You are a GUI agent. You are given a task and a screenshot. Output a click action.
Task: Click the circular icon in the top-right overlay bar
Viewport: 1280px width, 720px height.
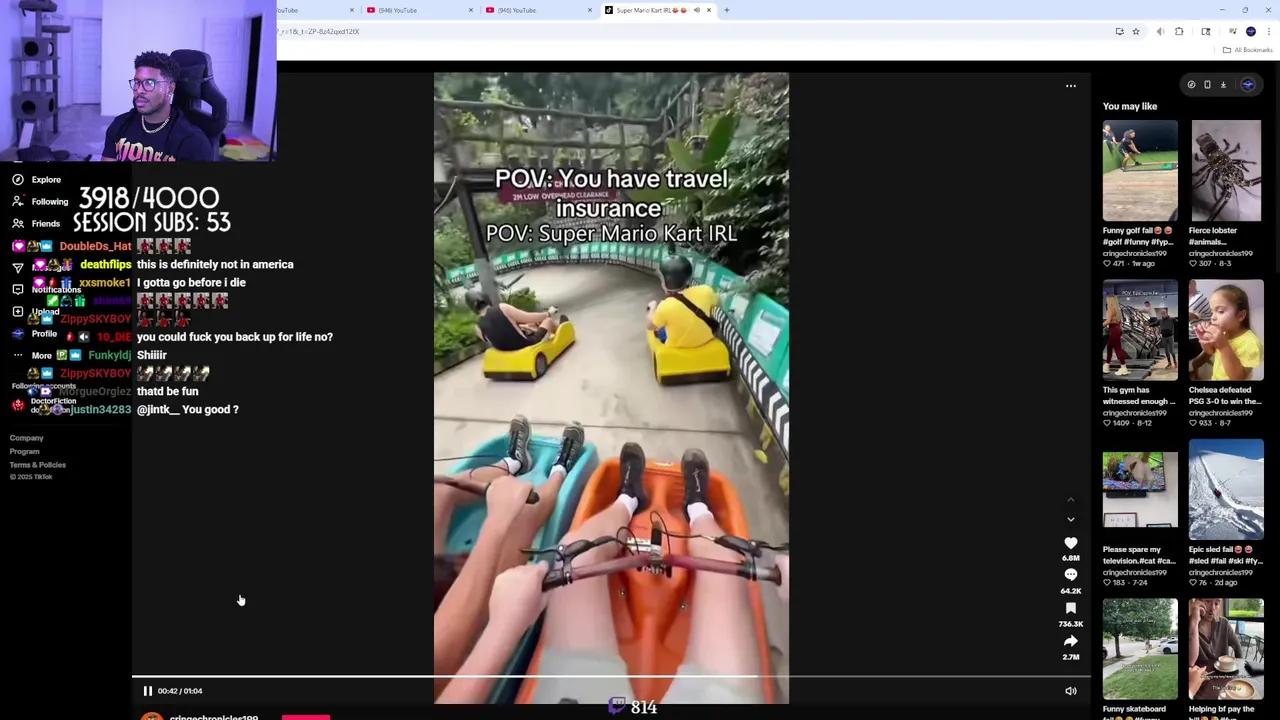coord(1191,85)
